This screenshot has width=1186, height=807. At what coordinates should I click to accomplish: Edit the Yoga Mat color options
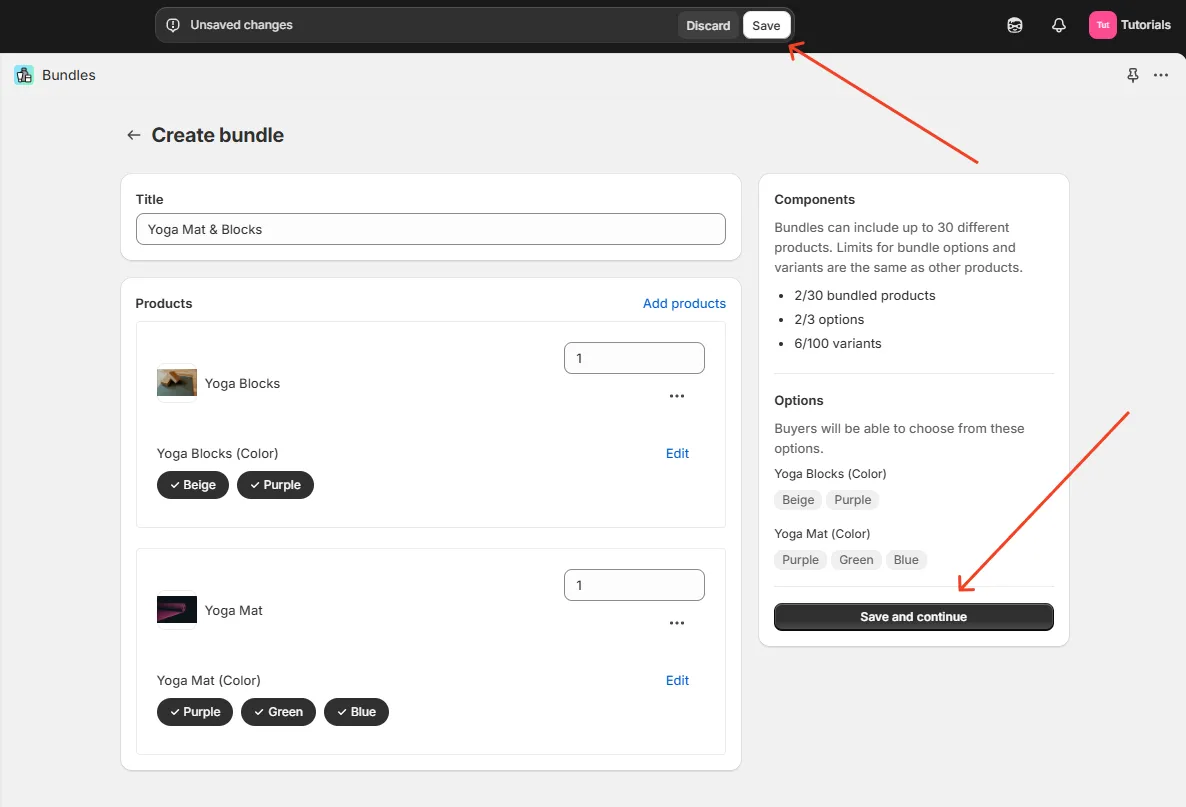click(x=677, y=680)
